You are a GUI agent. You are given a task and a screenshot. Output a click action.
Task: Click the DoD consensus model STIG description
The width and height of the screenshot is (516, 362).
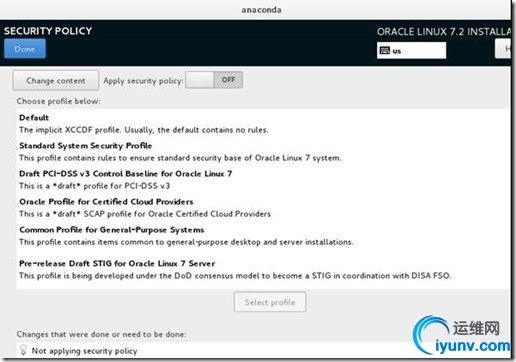(x=235, y=276)
